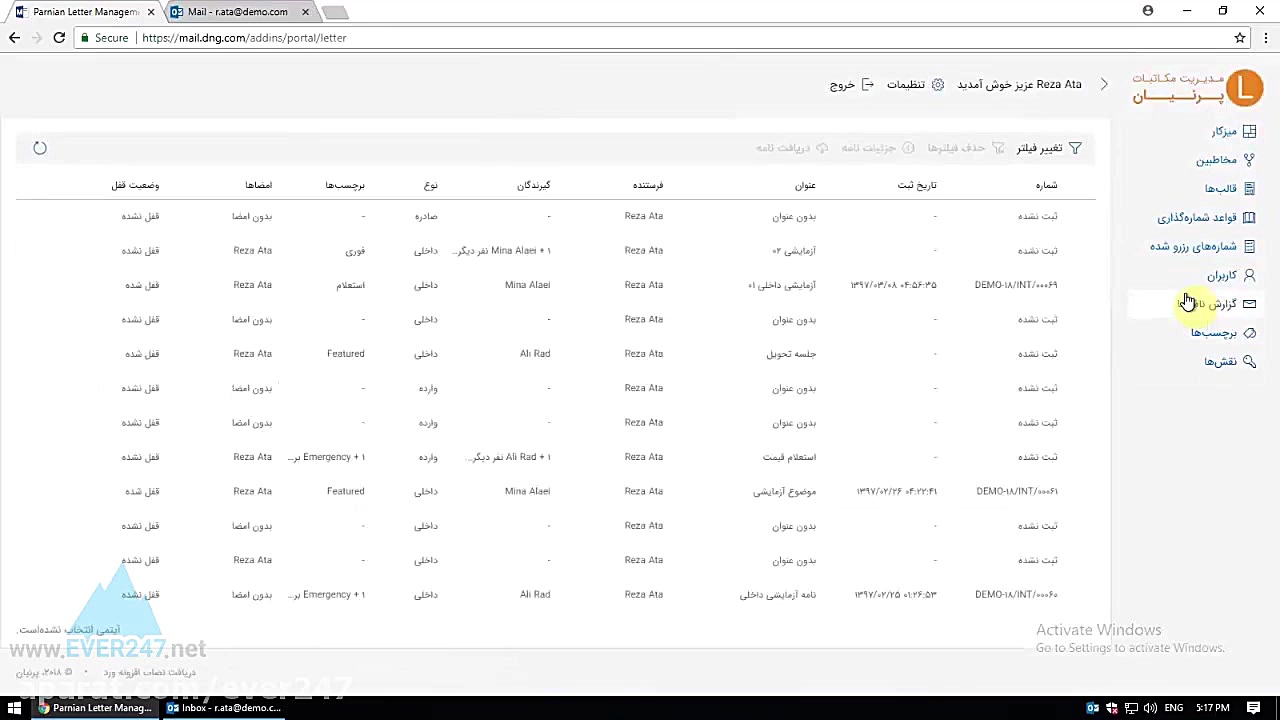Screen dimensions: 1280x720
Task: Go back with the browser back arrow
Action: click(x=14, y=38)
